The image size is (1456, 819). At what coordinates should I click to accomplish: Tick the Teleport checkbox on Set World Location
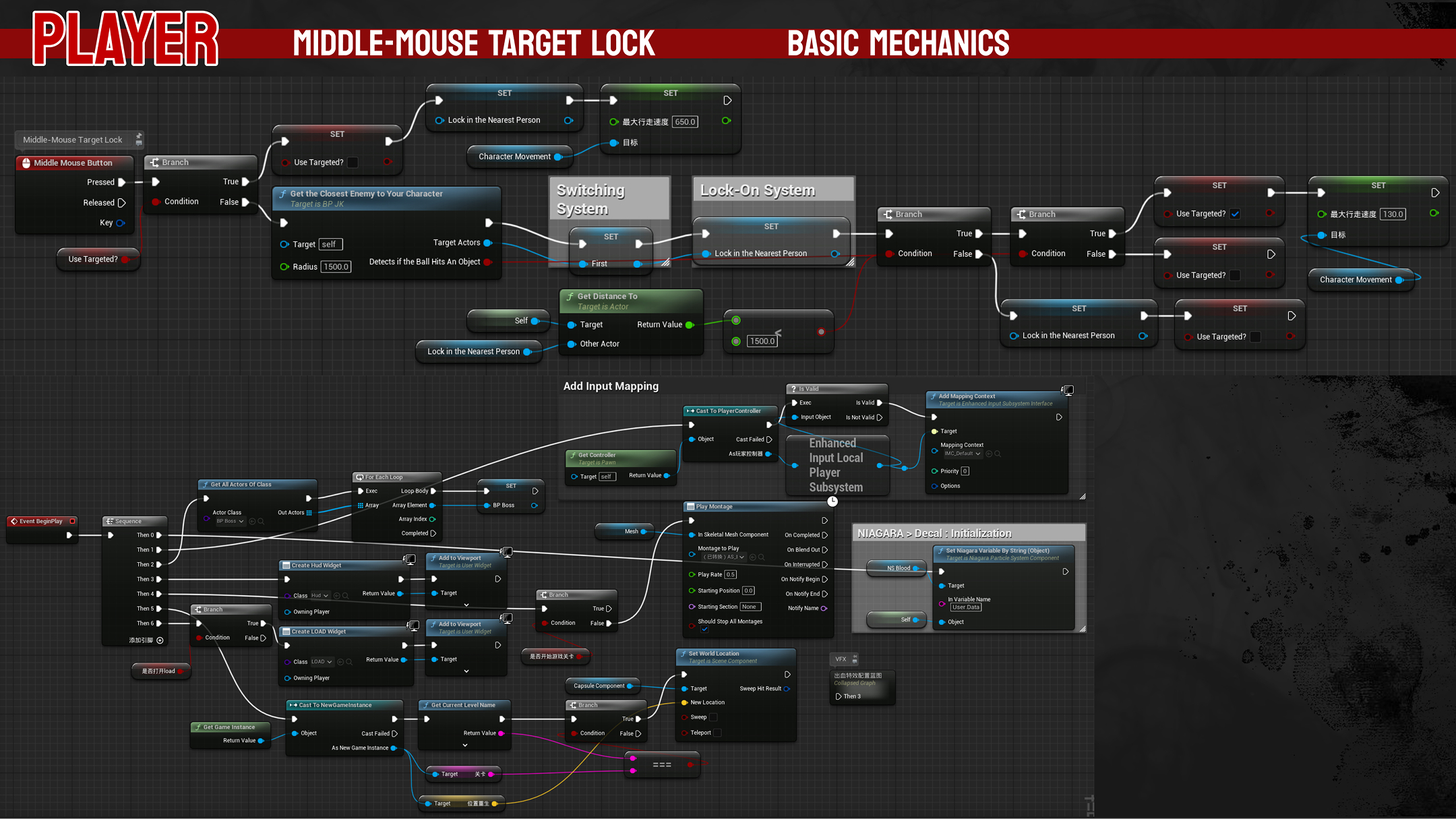point(717,733)
